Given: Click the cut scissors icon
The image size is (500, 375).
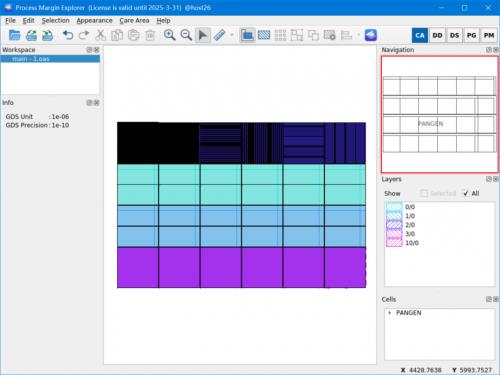Looking at the screenshot, I should 100,35.
